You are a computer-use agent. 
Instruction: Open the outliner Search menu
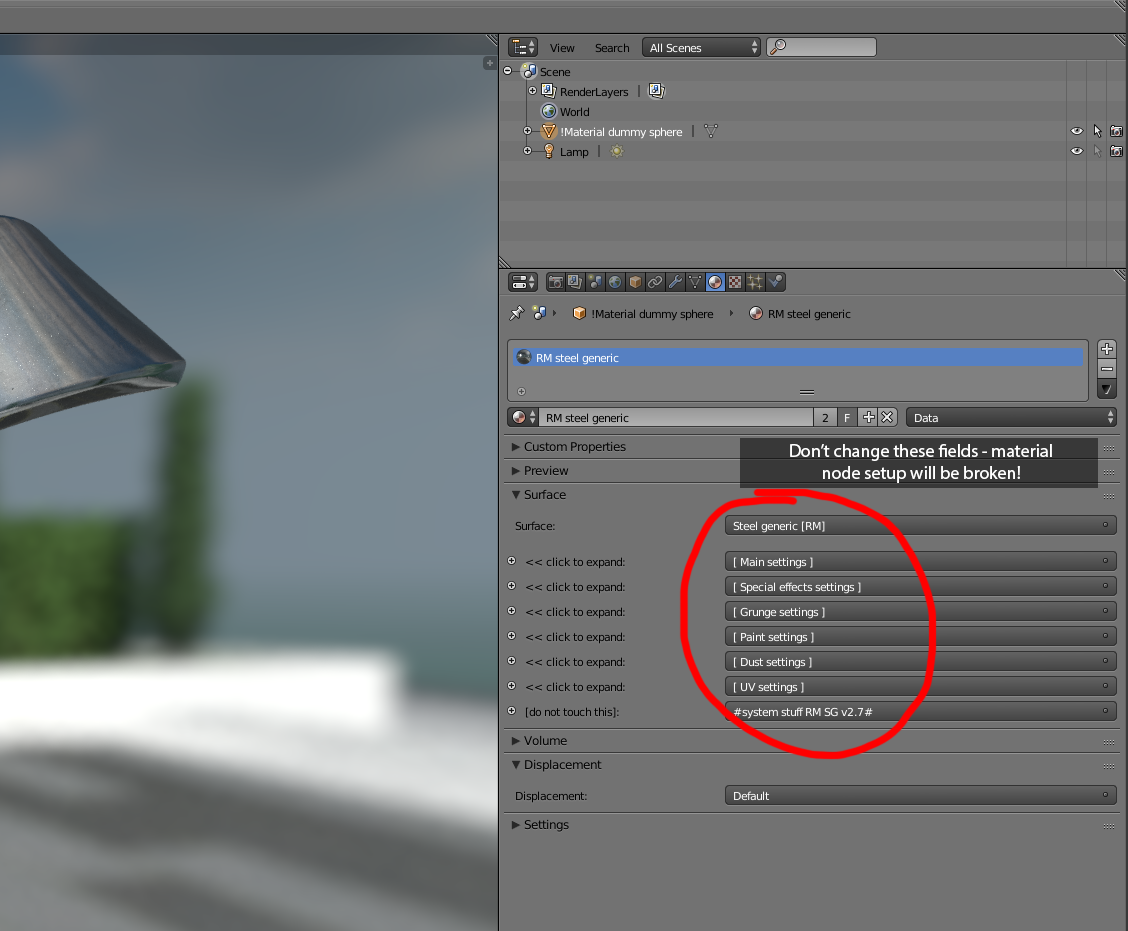click(612, 48)
